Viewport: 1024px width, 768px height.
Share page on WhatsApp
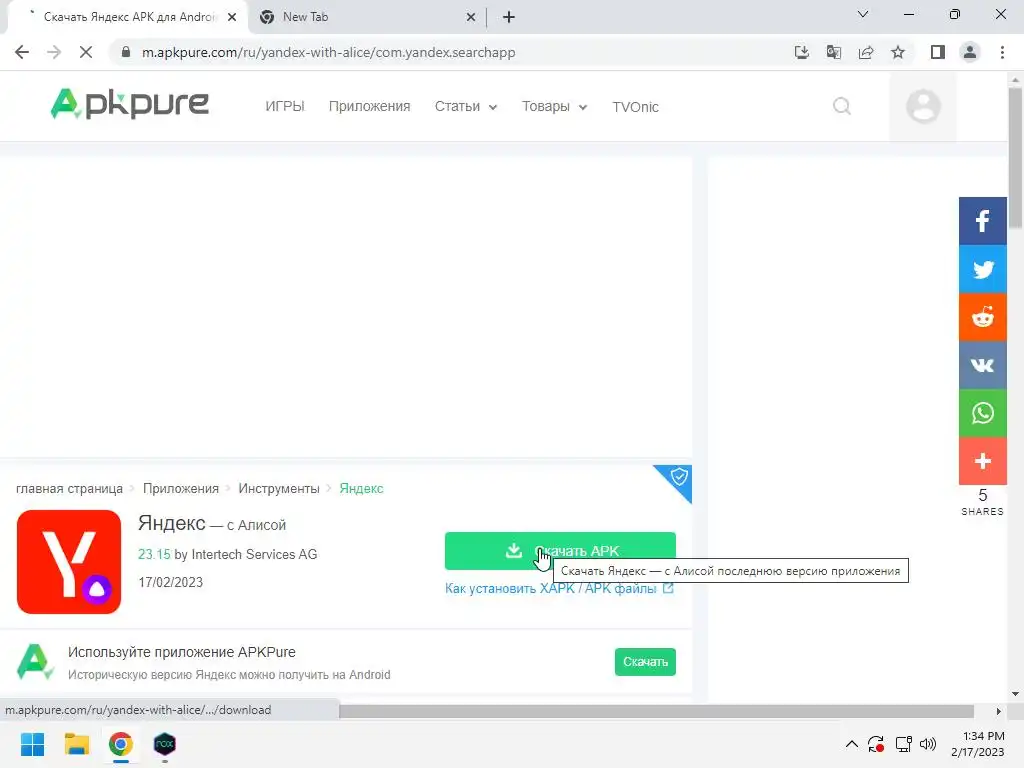[982, 413]
